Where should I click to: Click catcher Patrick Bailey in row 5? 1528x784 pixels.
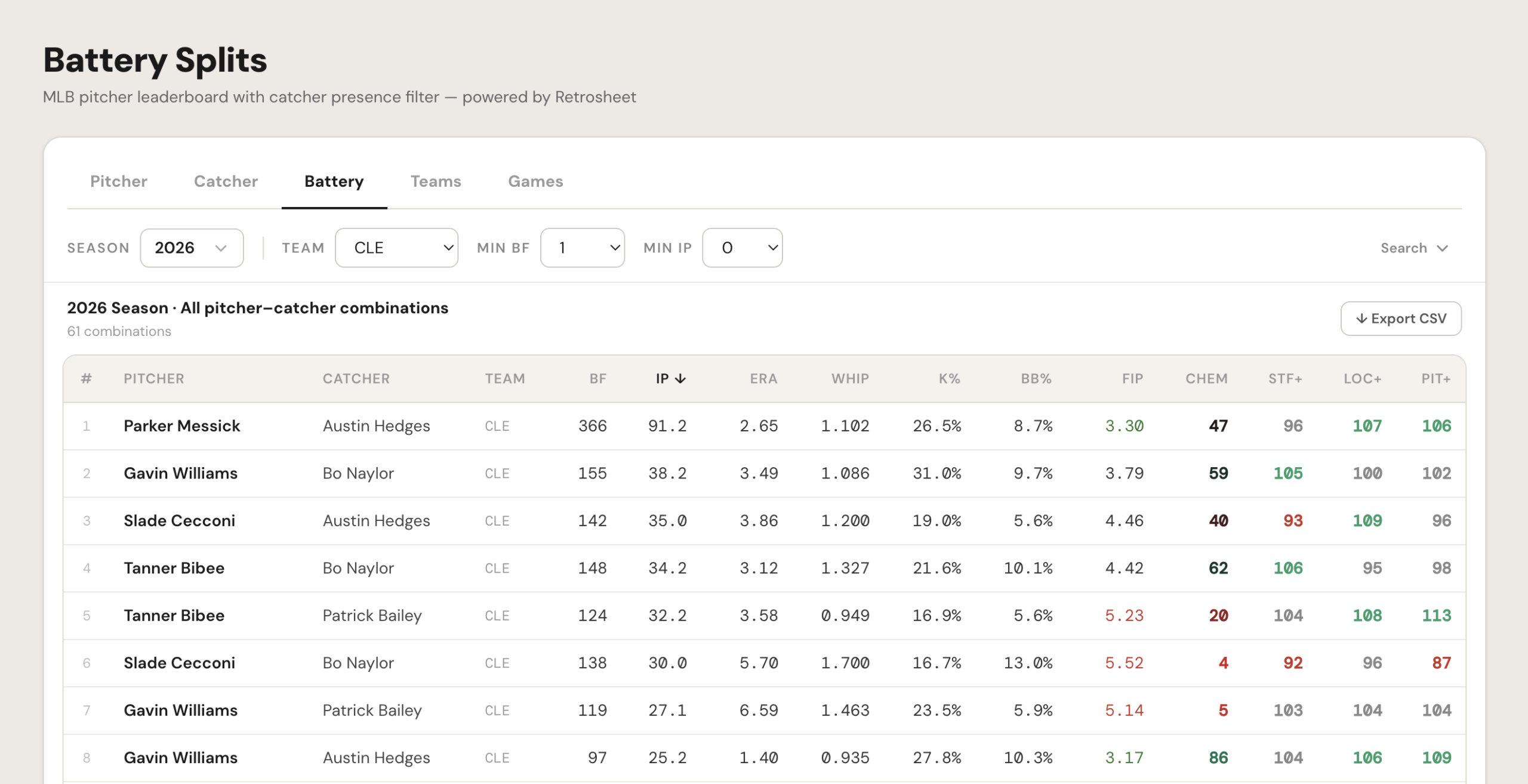(372, 616)
